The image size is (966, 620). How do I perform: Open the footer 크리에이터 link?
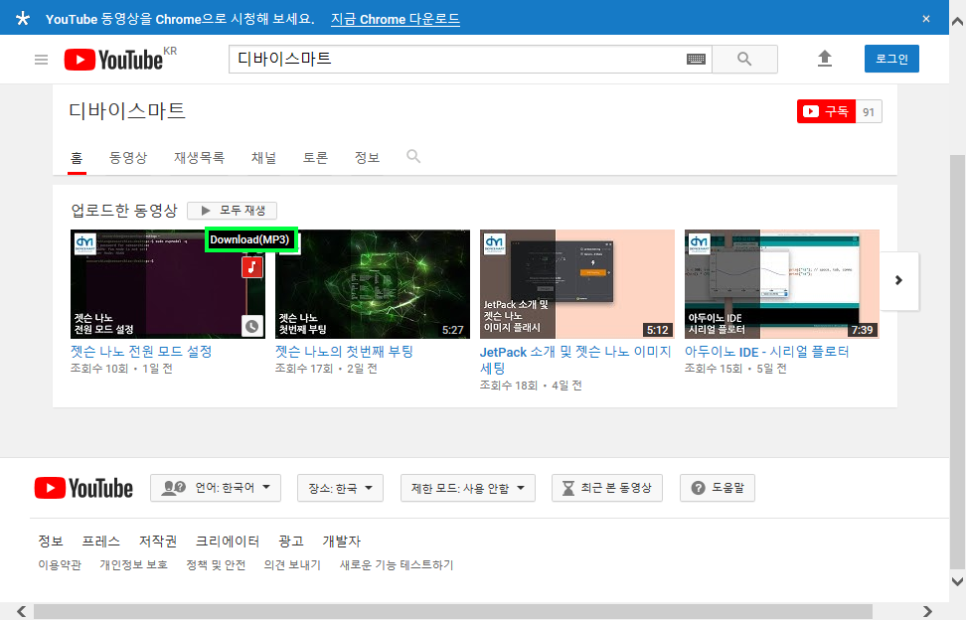tap(227, 541)
